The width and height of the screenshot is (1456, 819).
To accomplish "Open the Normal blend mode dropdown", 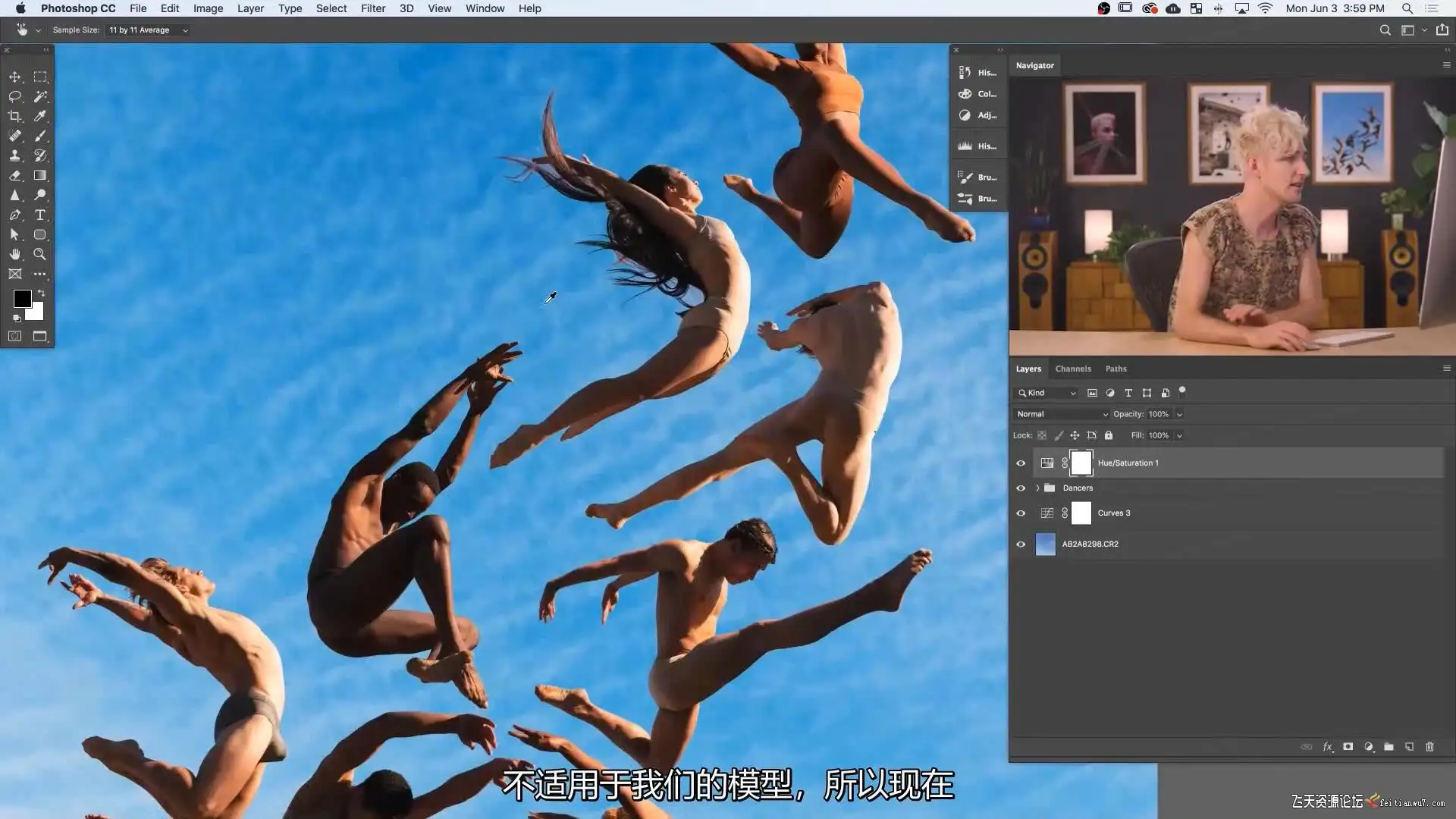I will pyautogui.click(x=1061, y=414).
